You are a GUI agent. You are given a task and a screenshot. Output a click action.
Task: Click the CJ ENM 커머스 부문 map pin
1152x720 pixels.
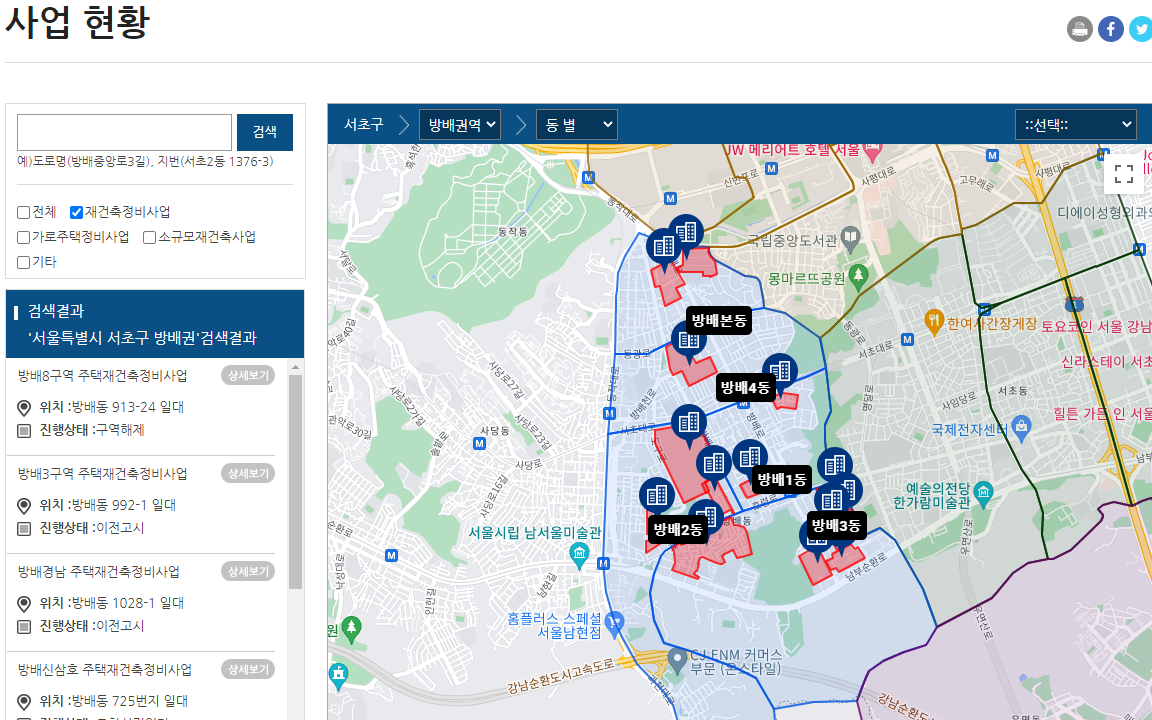678,660
